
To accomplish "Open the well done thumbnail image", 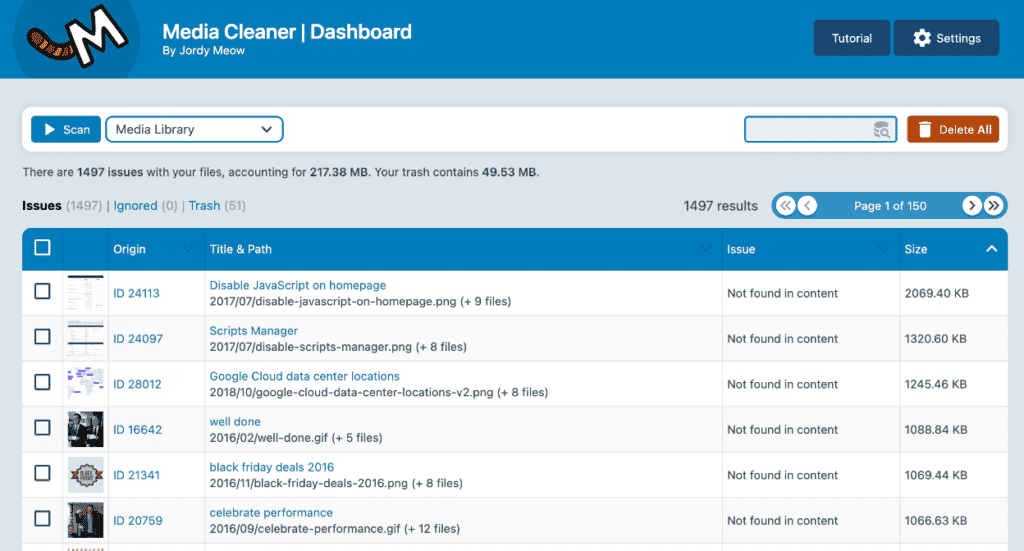I will [86, 429].
